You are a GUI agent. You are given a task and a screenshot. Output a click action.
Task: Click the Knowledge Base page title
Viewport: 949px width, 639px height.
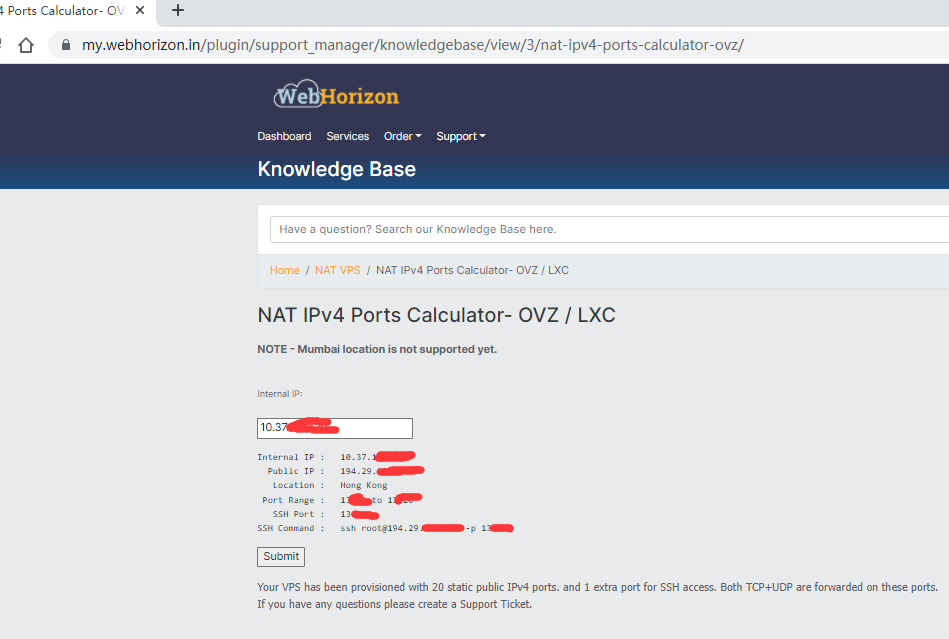pyautogui.click(x=337, y=169)
